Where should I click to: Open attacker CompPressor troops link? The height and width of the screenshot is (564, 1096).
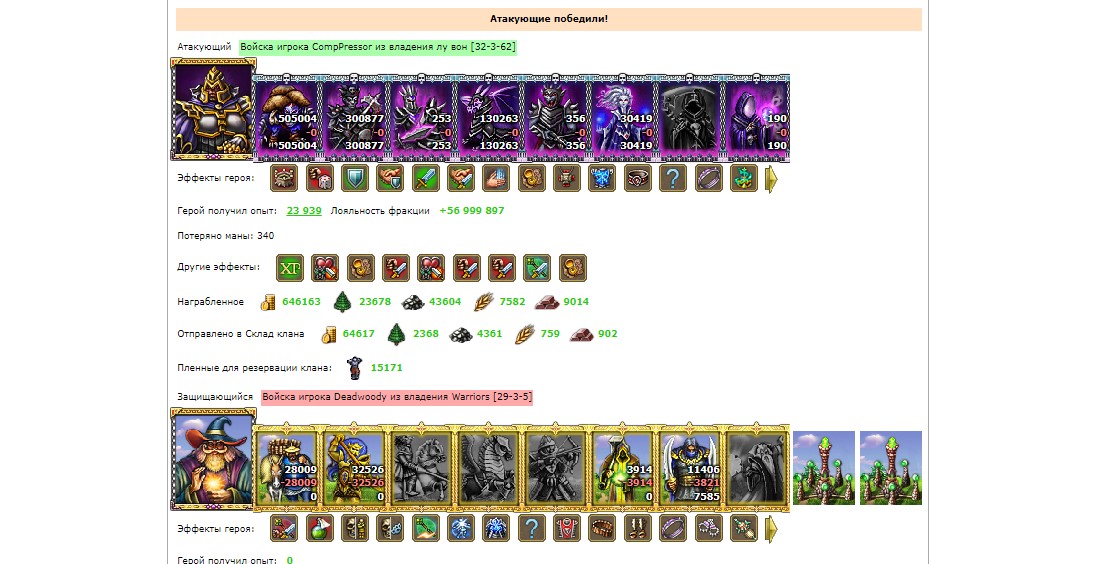click(x=377, y=47)
